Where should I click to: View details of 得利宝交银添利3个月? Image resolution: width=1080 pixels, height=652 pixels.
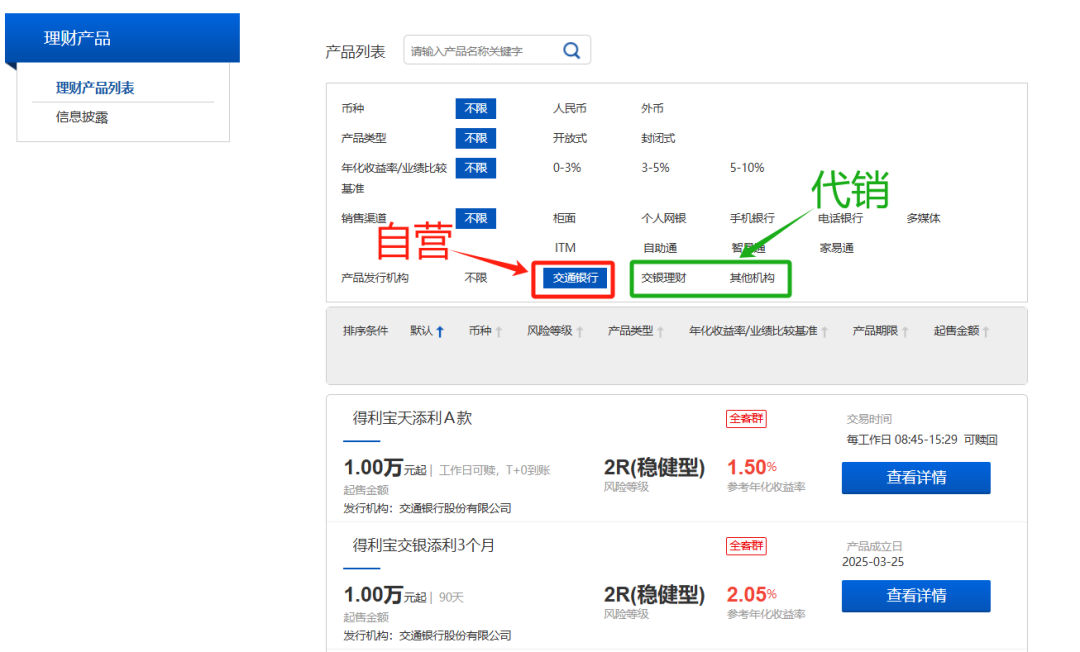click(x=916, y=596)
